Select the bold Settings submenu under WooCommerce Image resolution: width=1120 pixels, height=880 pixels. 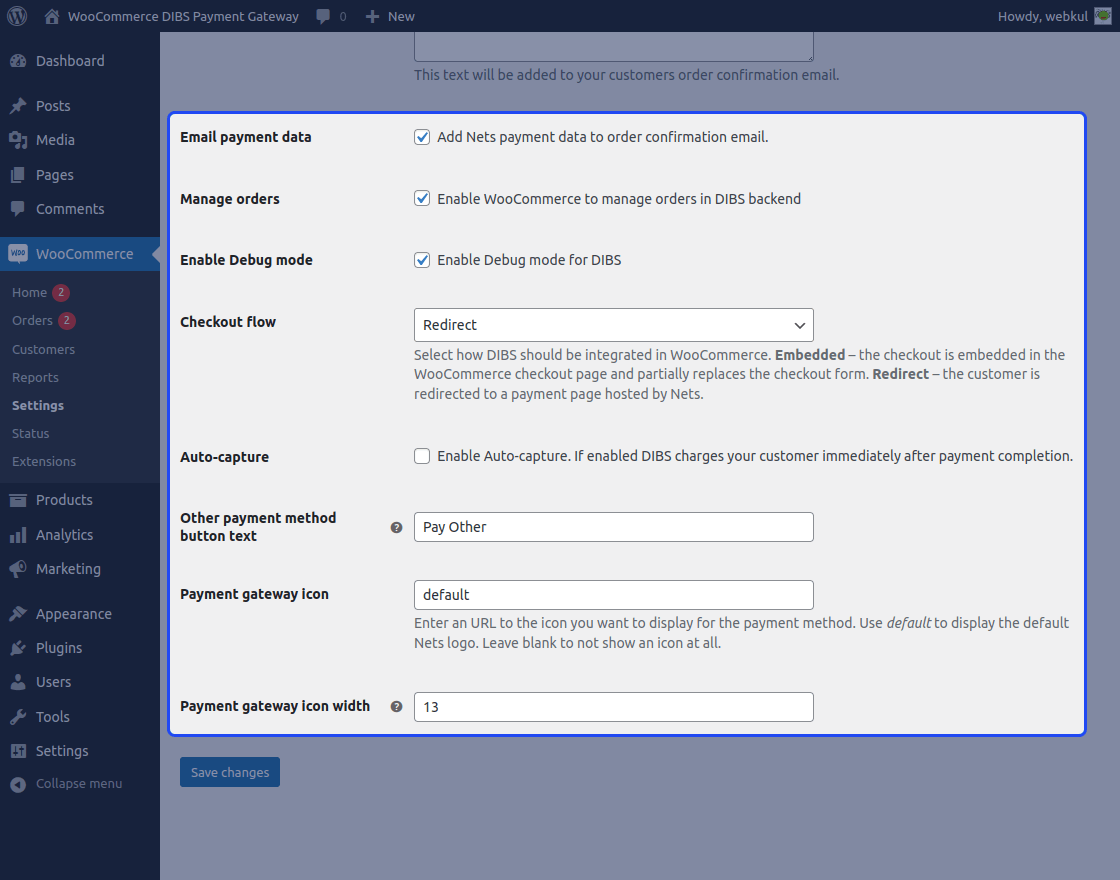(x=38, y=406)
